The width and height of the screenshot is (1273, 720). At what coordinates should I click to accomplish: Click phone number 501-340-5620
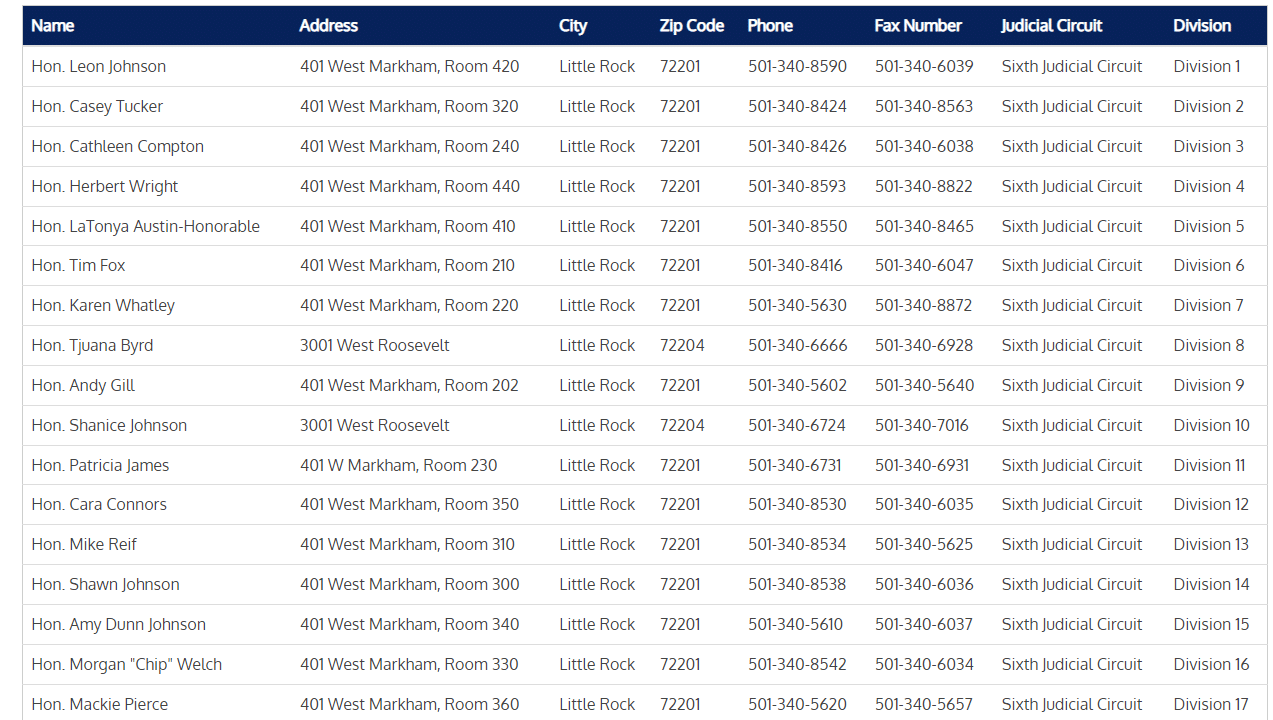(797, 704)
